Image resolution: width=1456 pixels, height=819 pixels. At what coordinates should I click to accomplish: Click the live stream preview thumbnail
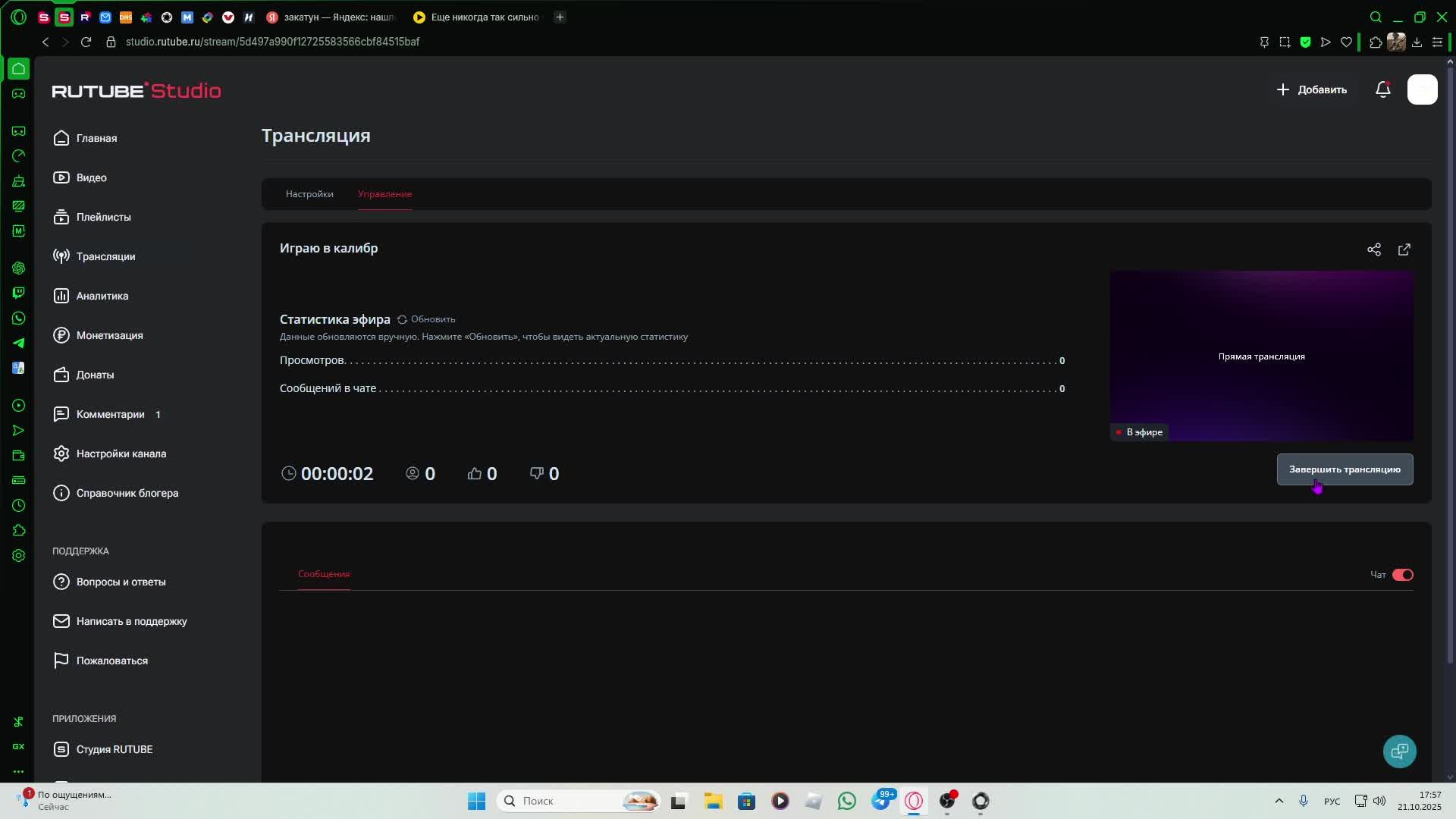coord(1261,356)
